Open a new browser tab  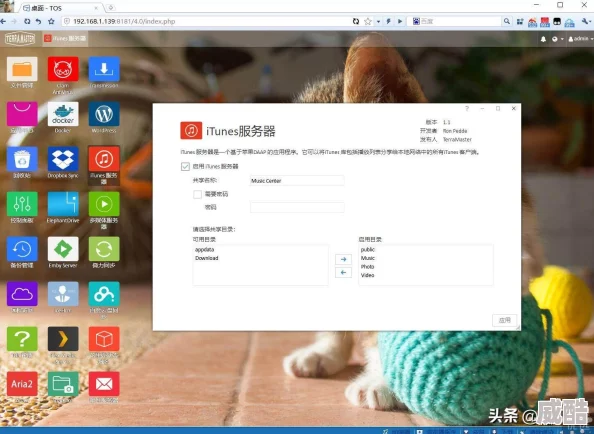pyautogui.click(x=111, y=8)
